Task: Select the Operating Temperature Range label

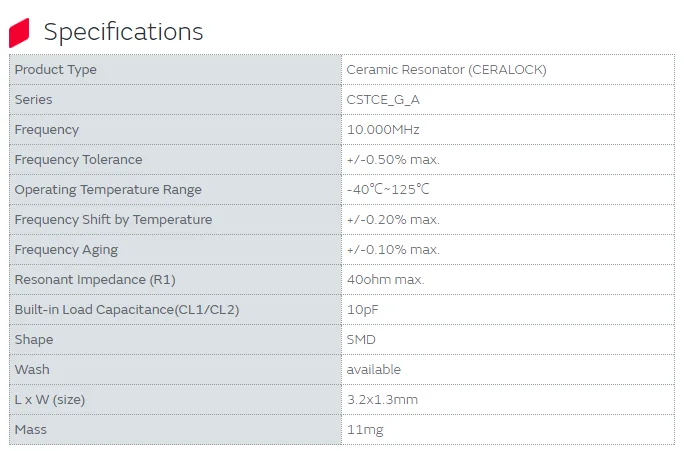Action: click(108, 190)
